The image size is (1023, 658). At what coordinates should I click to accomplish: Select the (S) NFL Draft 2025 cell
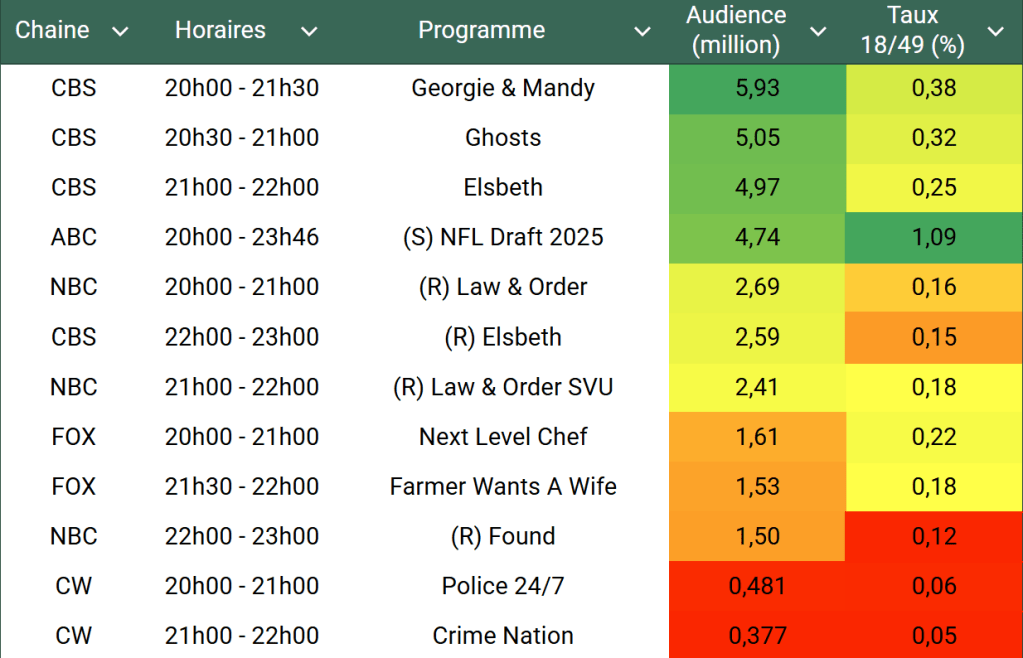pos(503,237)
